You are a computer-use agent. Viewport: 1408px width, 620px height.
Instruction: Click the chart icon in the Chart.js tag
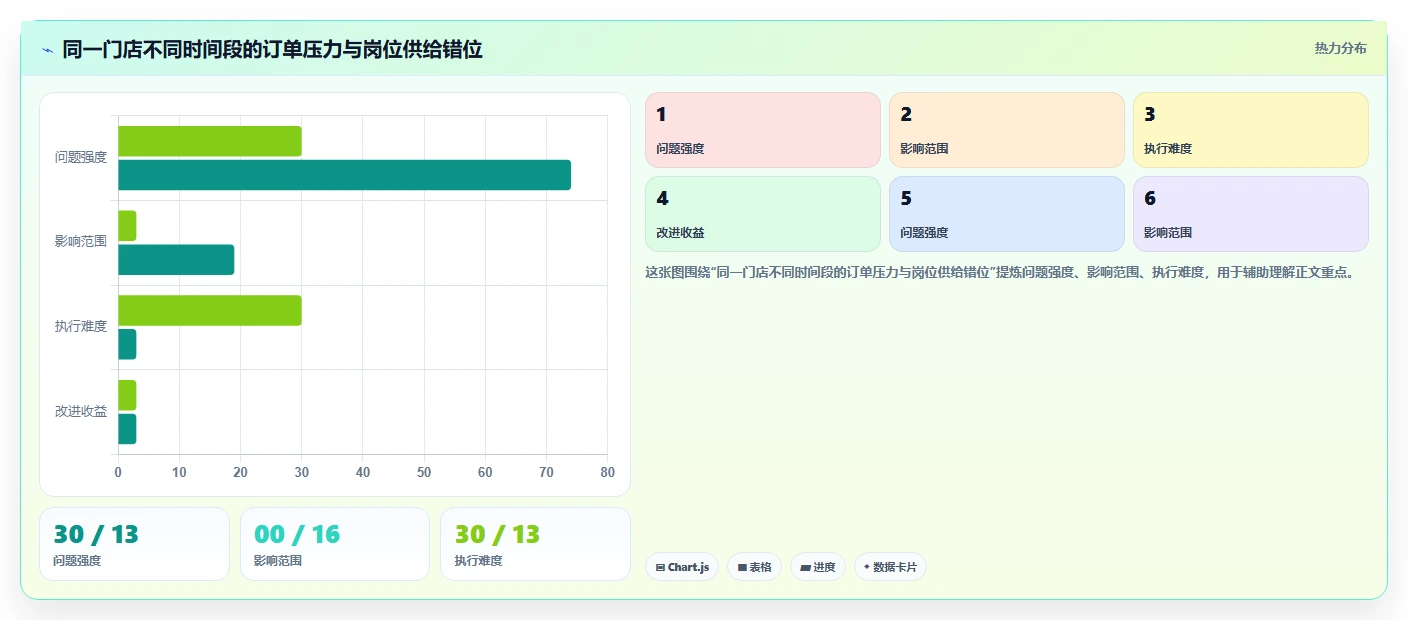[660, 567]
